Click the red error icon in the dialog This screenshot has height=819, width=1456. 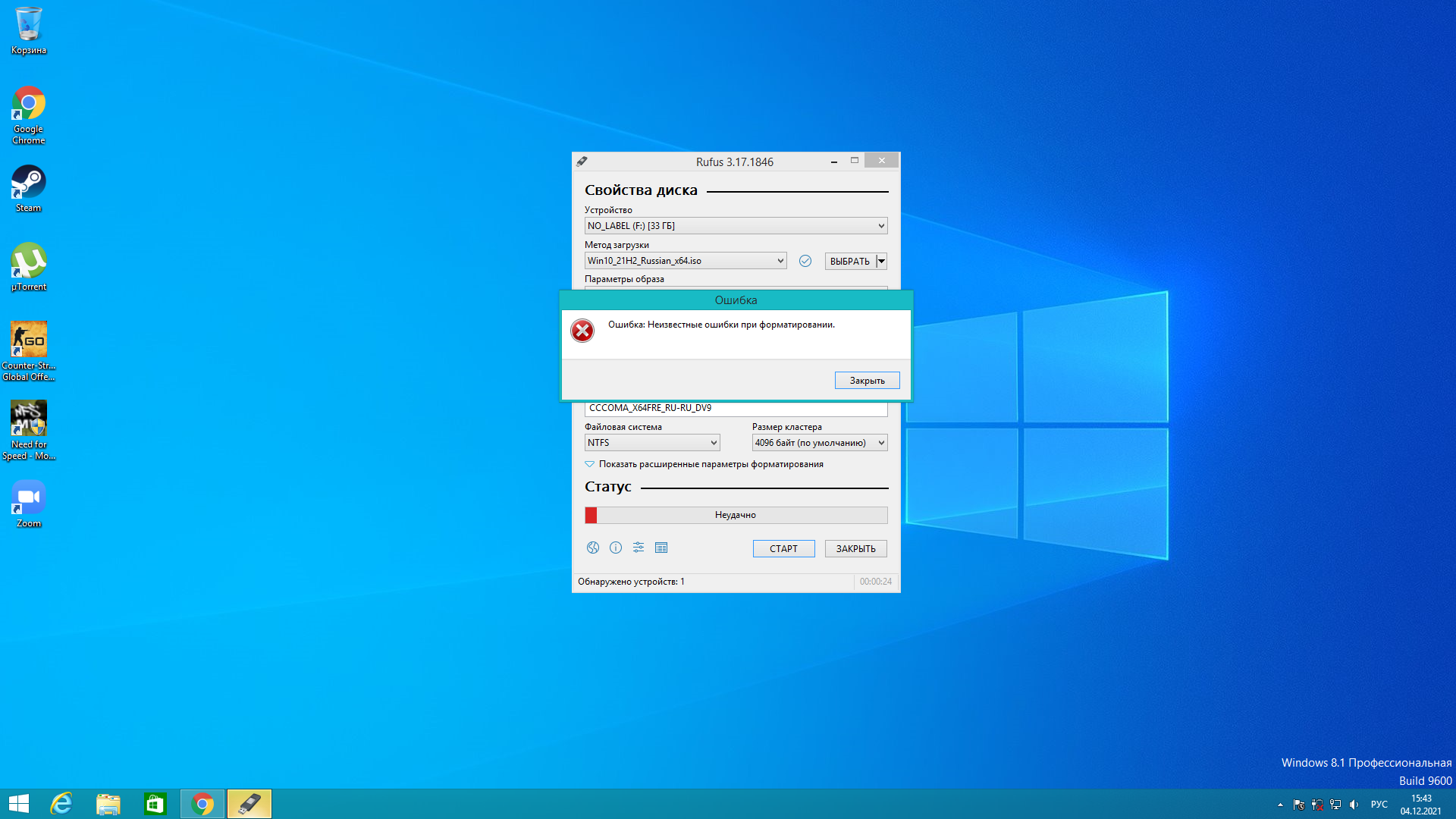pos(582,331)
